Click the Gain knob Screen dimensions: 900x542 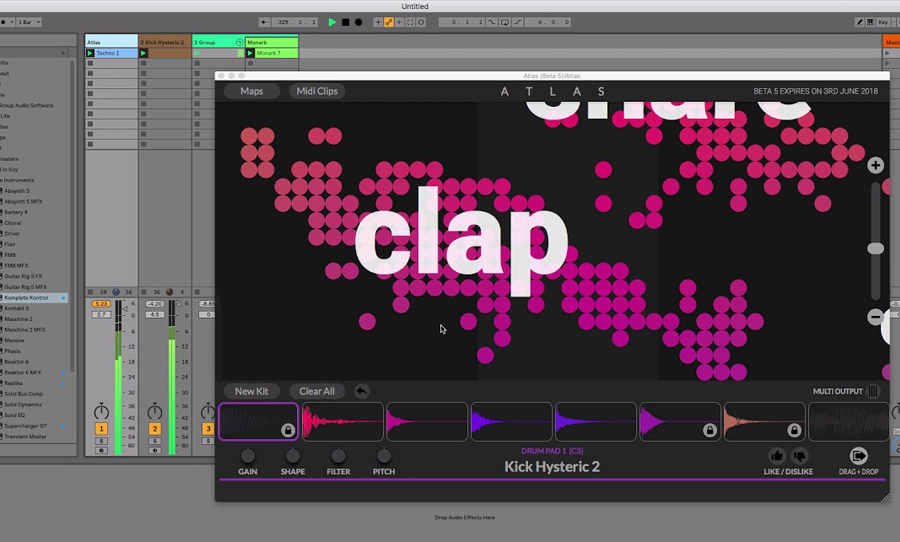pyautogui.click(x=248, y=456)
